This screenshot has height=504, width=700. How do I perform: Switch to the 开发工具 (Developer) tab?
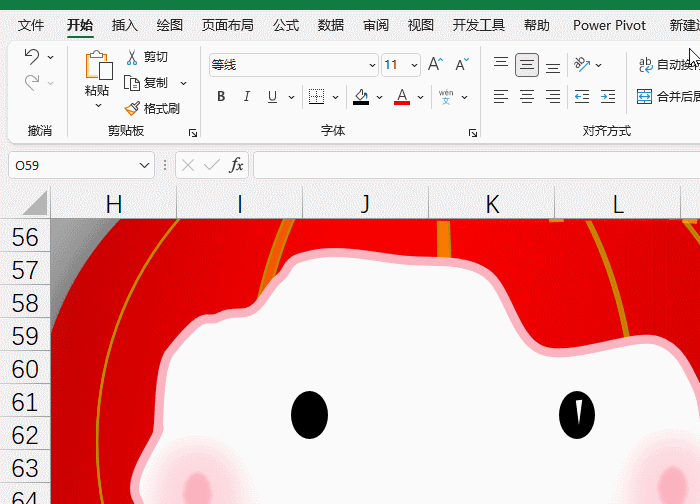479,25
